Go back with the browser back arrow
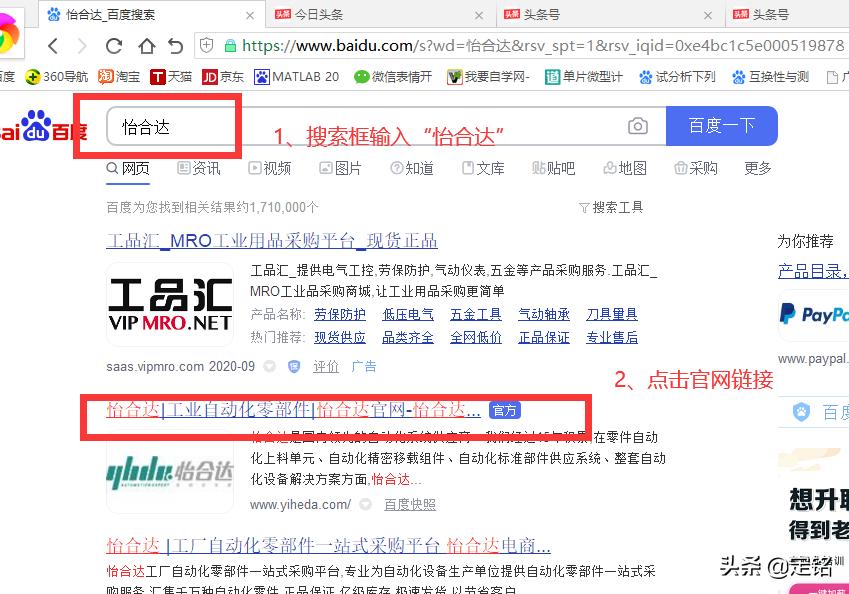This screenshot has width=849, height=594. (53, 46)
